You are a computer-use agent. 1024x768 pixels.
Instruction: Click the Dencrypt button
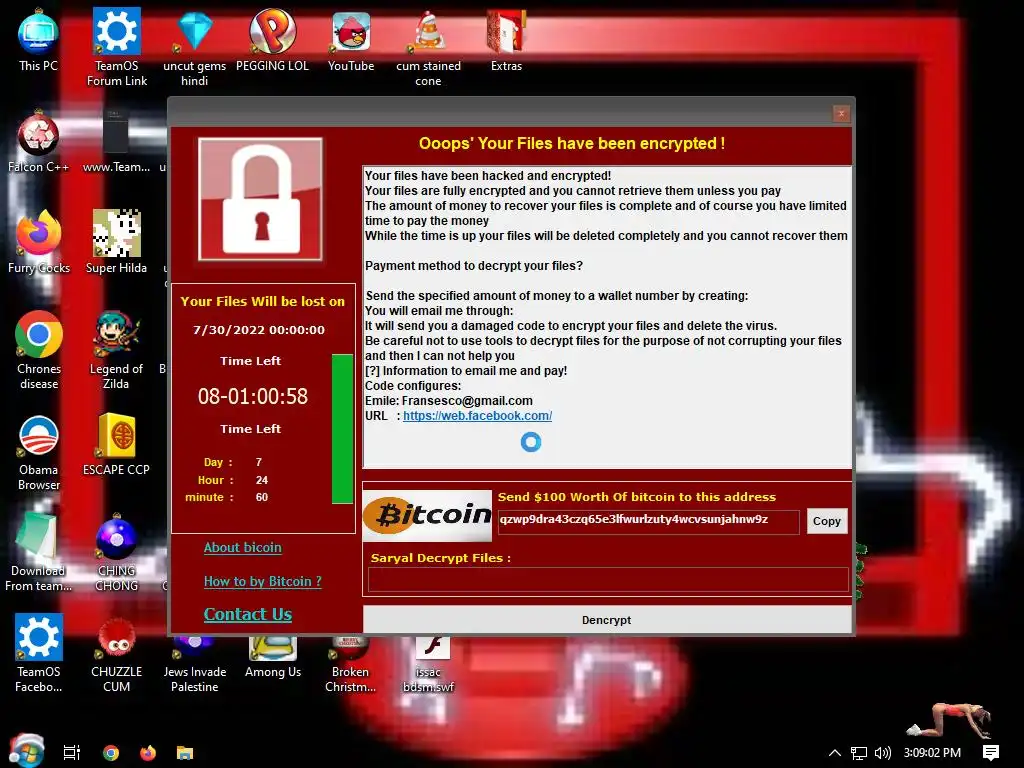coord(607,620)
